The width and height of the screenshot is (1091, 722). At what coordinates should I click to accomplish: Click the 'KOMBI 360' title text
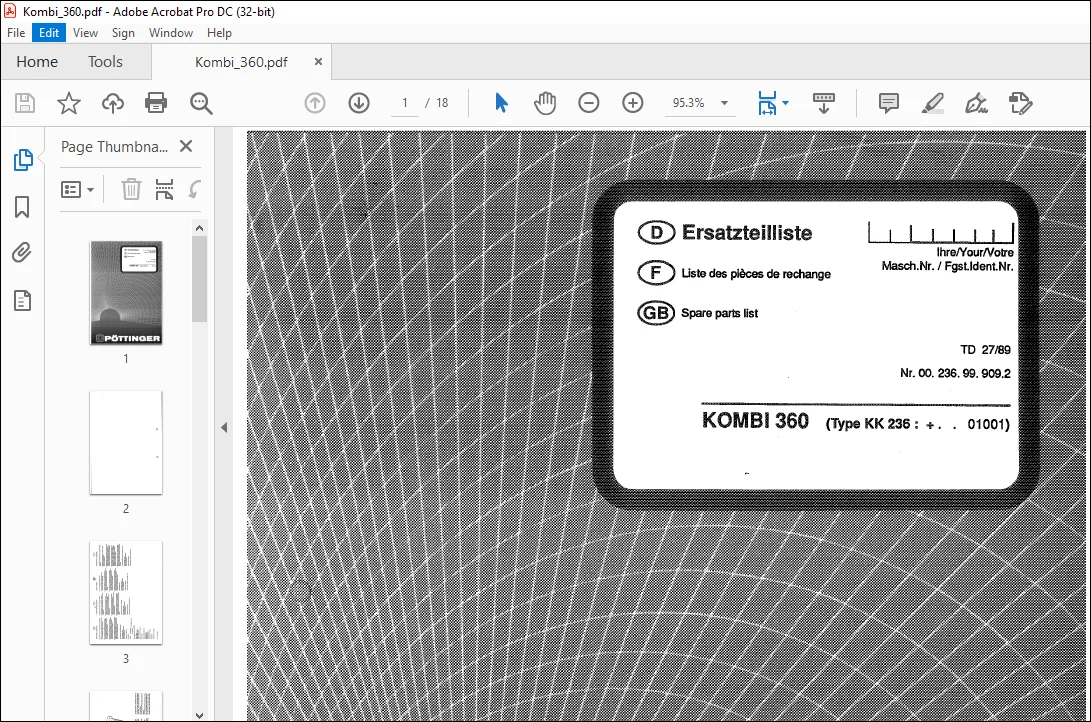pos(755,421)
